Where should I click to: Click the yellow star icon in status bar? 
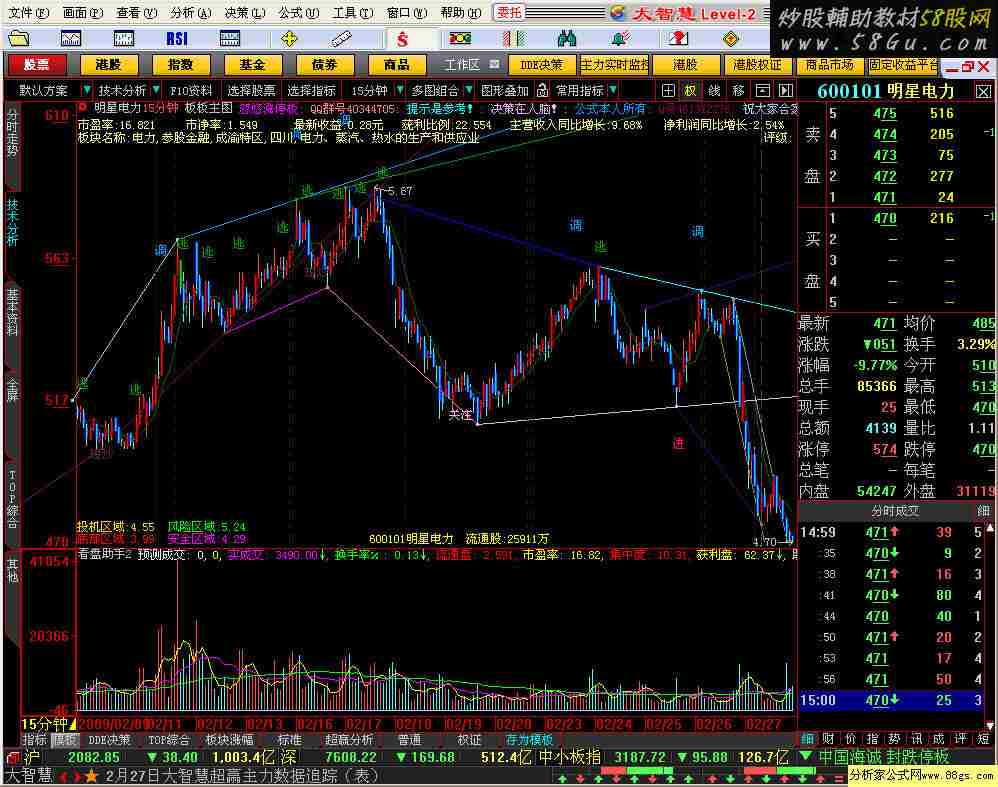coord(91,776)
